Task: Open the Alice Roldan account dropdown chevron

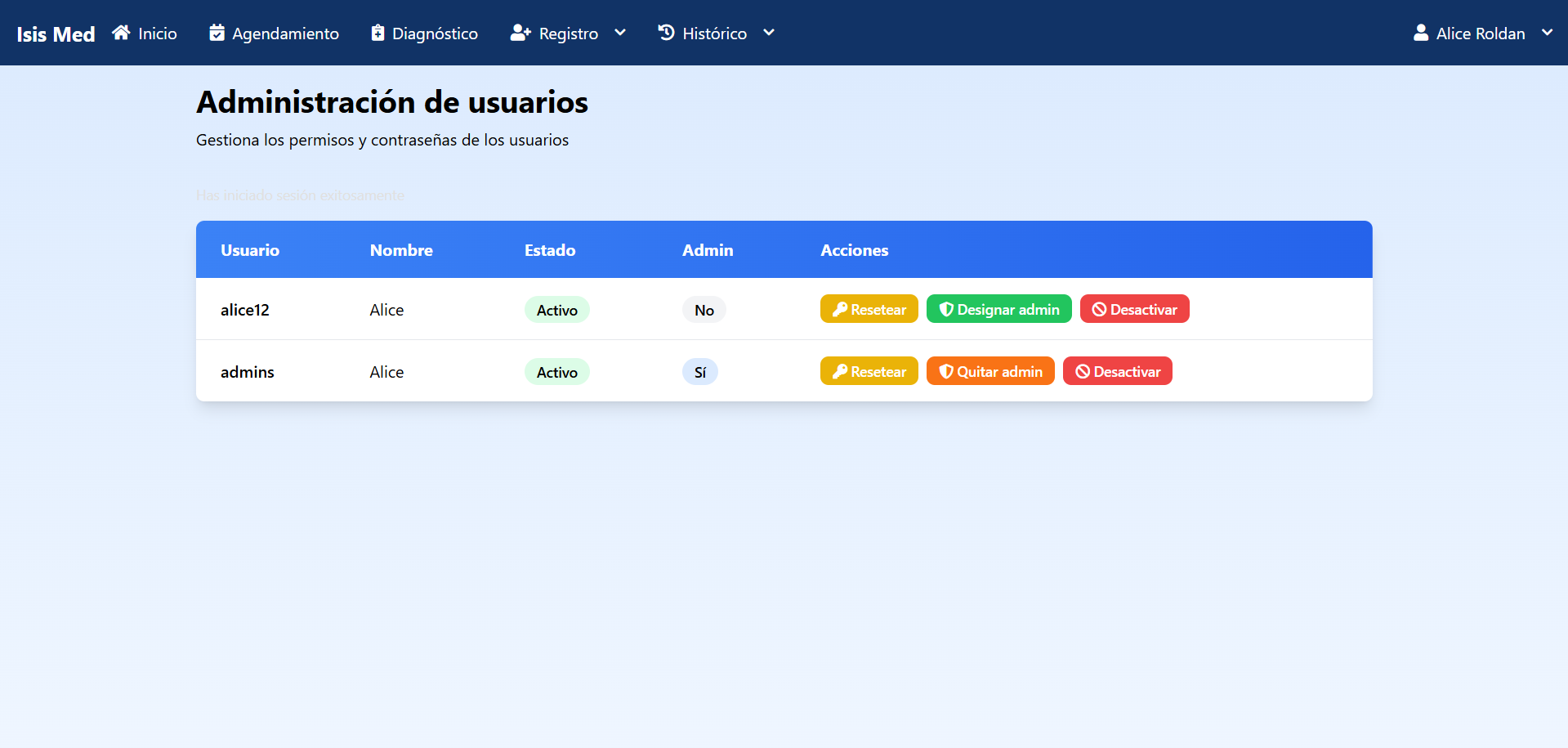Action: pyautogui.click(x=1547, y=33)
